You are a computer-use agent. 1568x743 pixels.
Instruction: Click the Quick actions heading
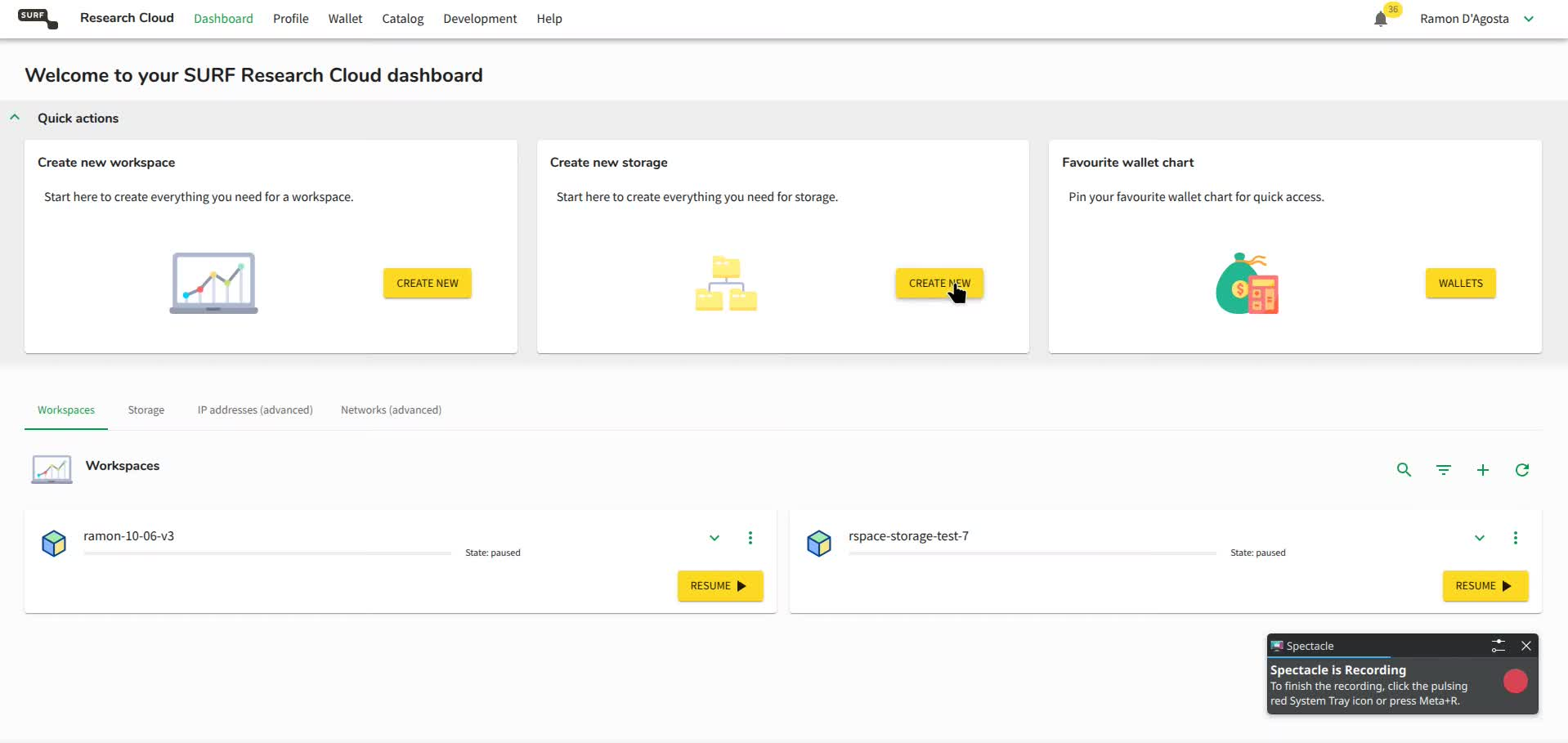click(x=78, y=119)
